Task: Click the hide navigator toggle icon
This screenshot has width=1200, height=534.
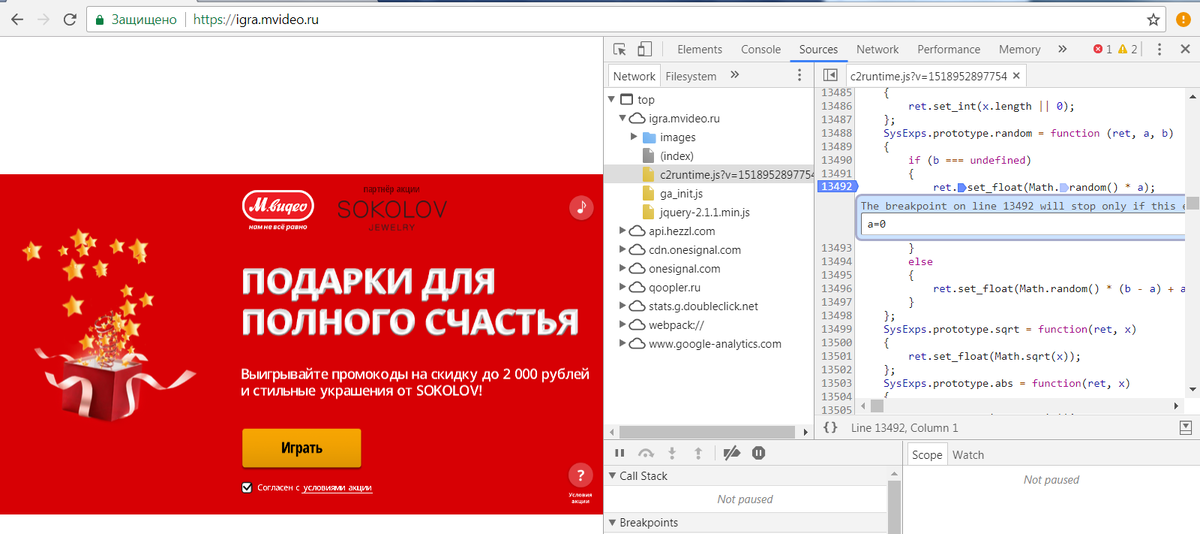Action: point(829,76)
